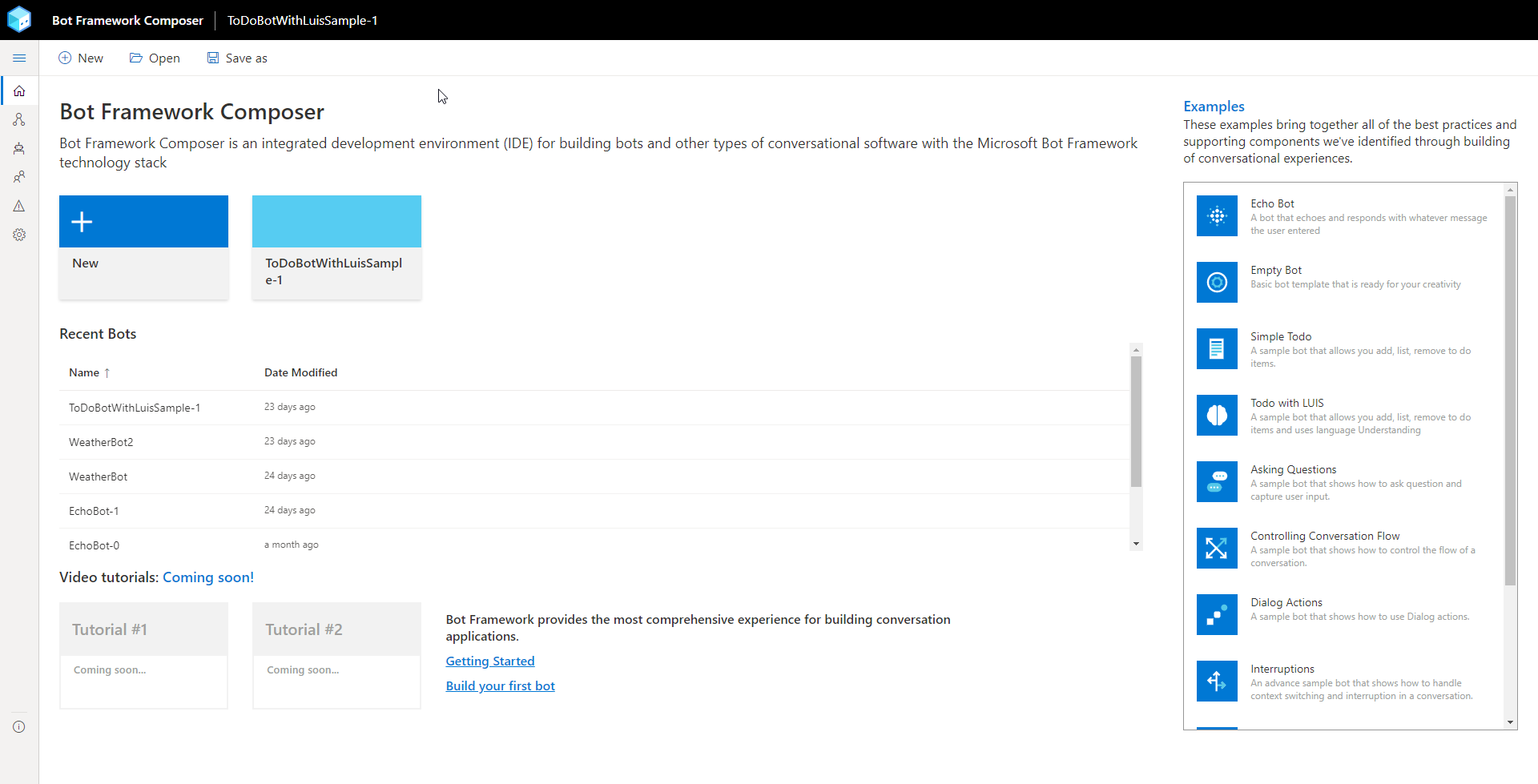
Task: Select the dialog flow icon in the sidebar
Action: tap(19, 119)
